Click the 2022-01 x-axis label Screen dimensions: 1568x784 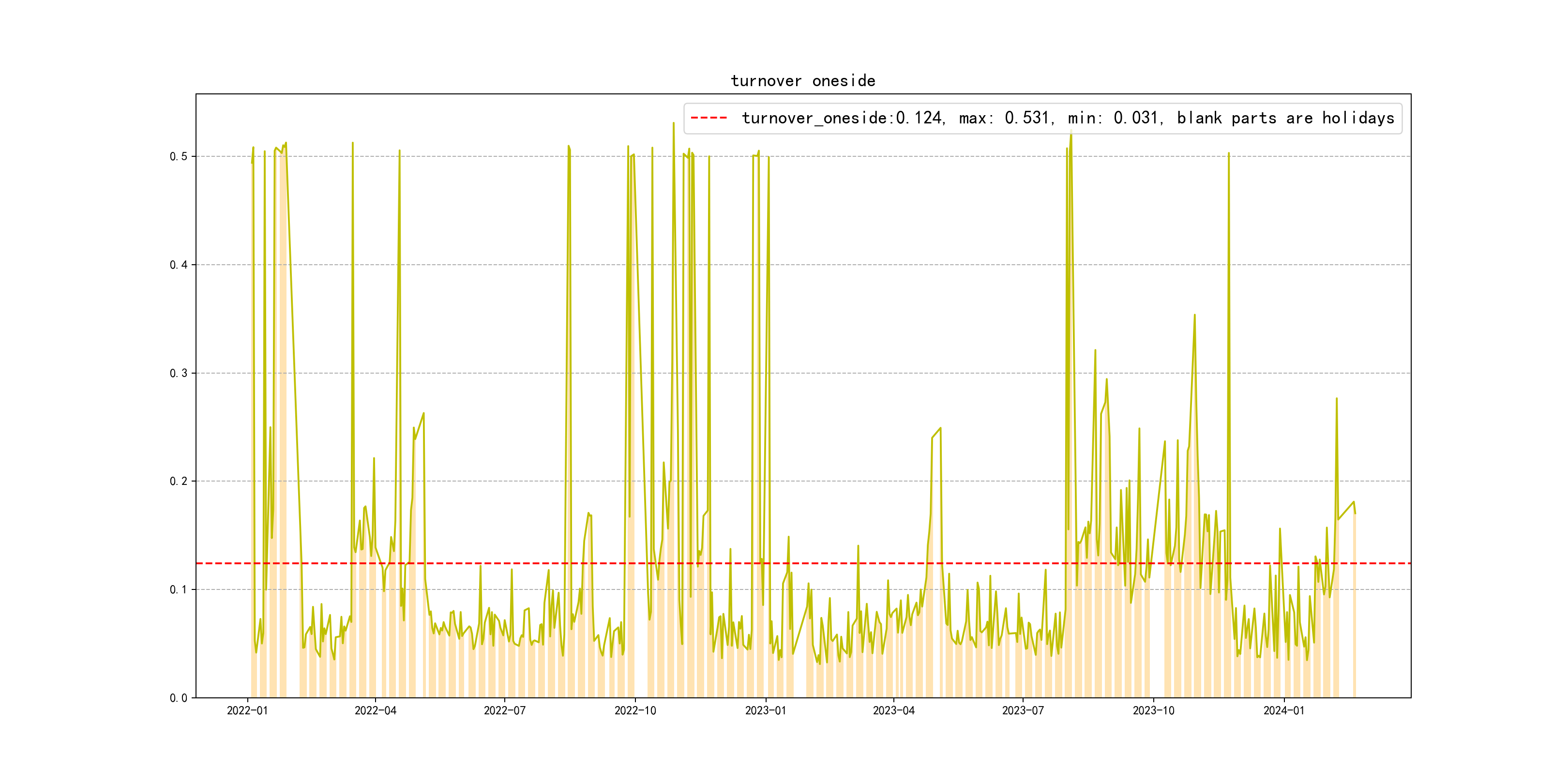point(247,711)
